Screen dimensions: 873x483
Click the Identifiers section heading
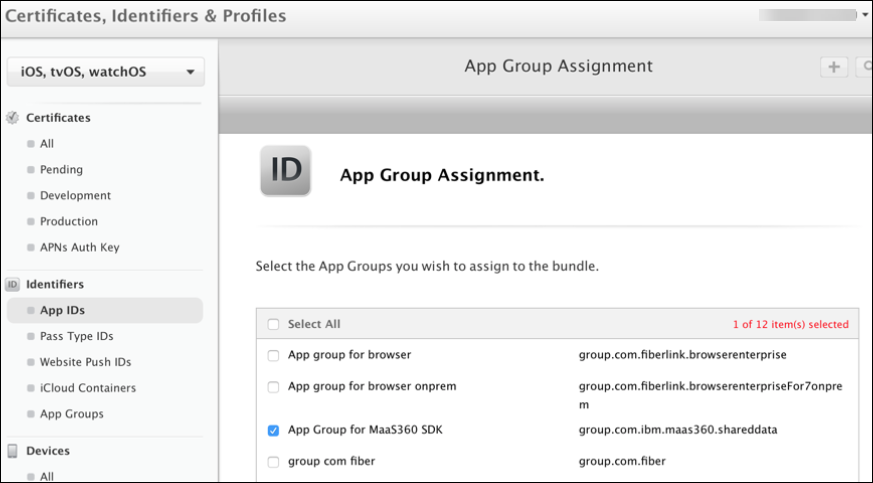point(55,284)
